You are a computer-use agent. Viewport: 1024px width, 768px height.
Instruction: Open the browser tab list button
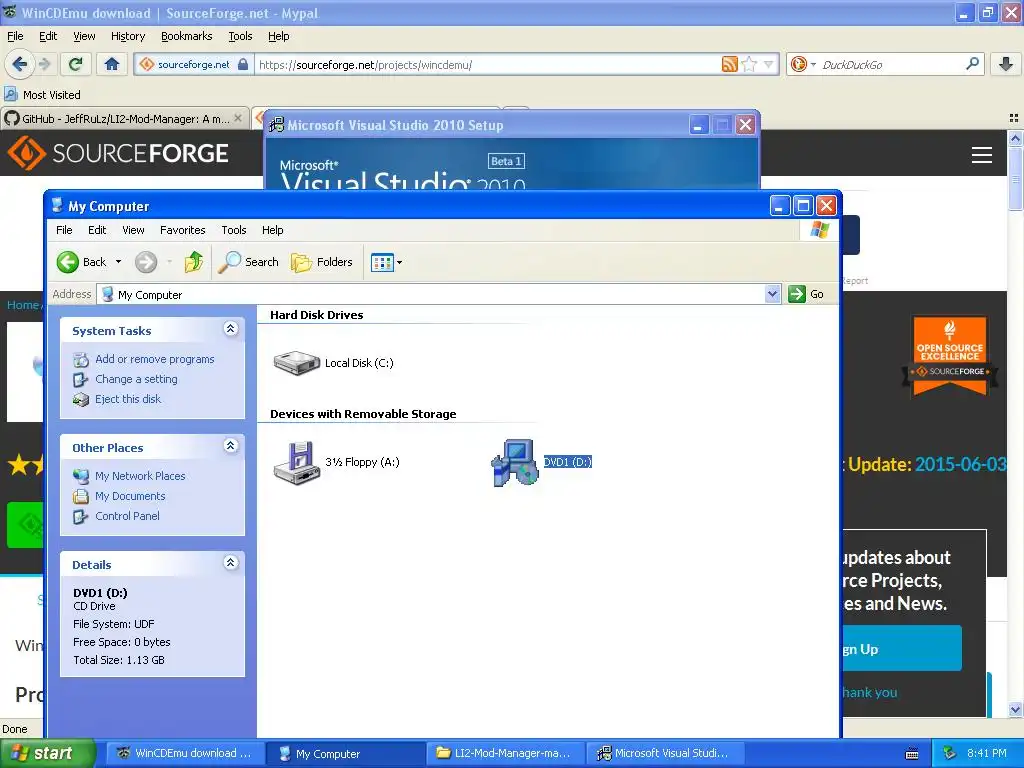click(1014, 118)
